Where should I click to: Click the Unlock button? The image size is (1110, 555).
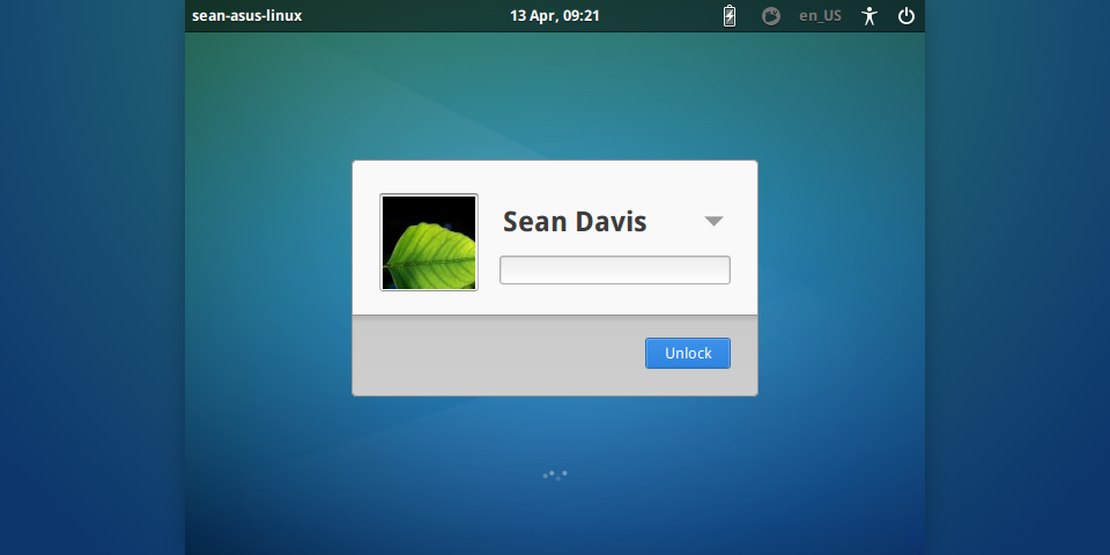tap(687, 353)
